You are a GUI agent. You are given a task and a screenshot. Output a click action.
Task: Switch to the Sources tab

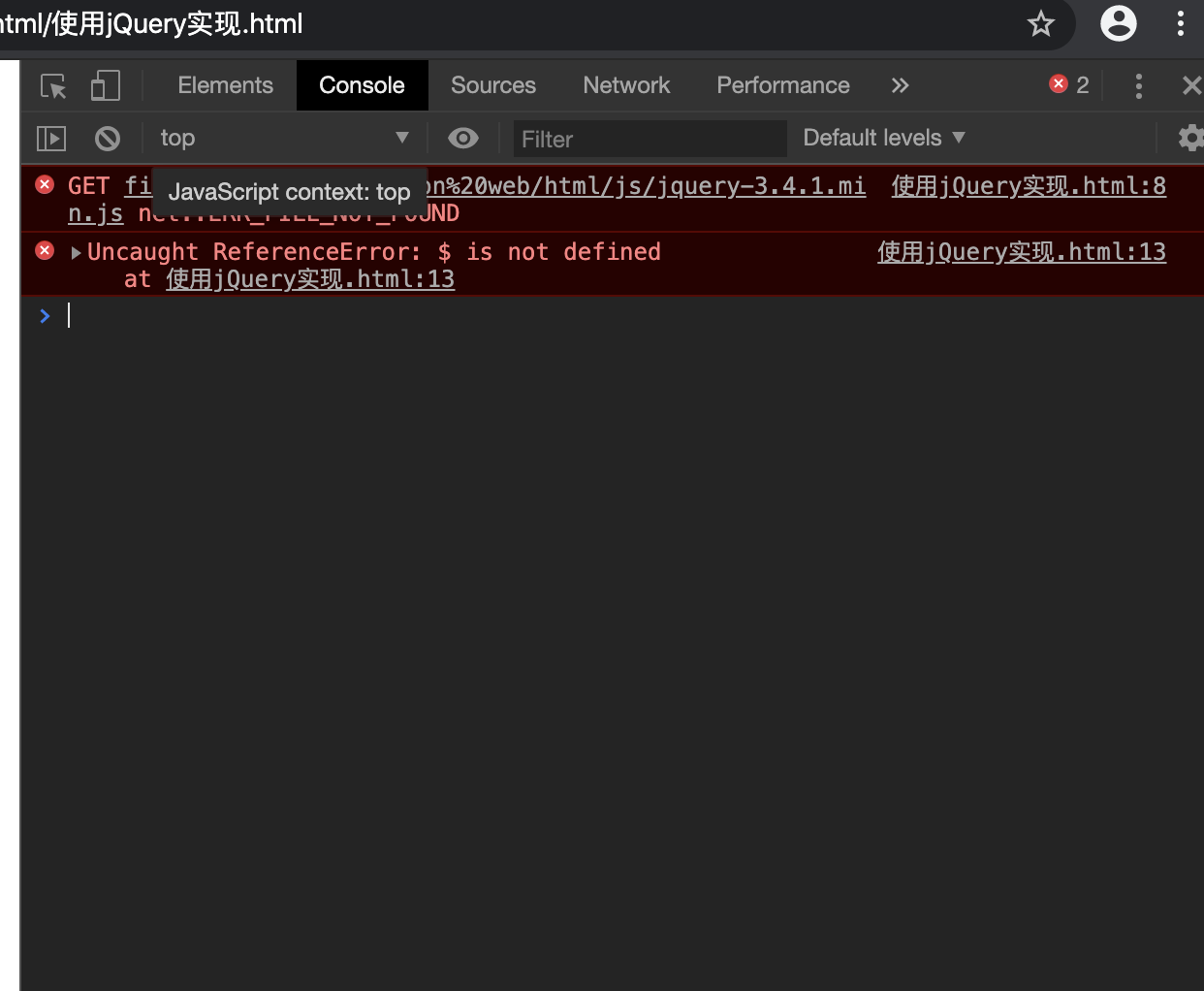pos(493,85)
